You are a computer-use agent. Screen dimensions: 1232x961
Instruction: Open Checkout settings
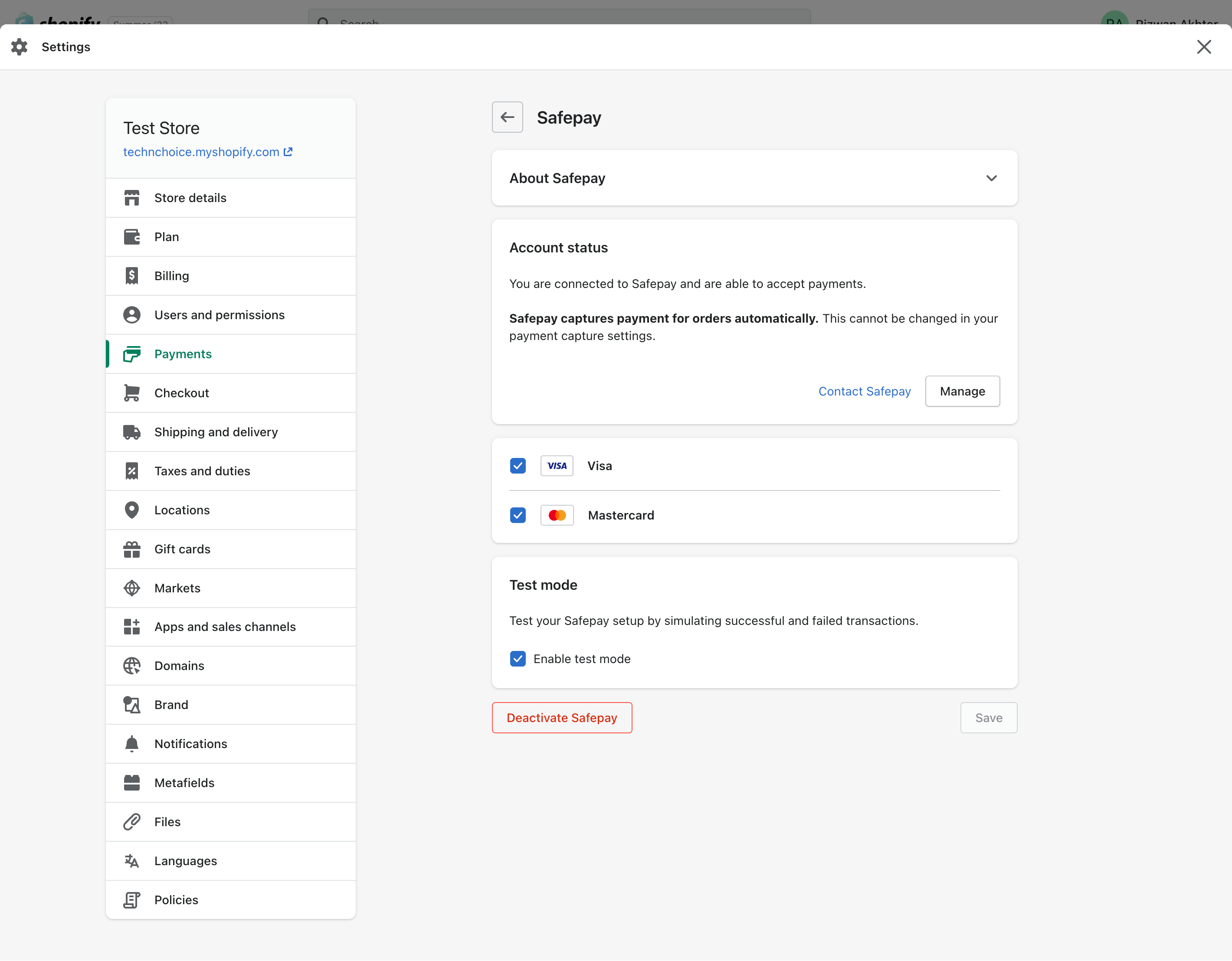tap(231, 393)
